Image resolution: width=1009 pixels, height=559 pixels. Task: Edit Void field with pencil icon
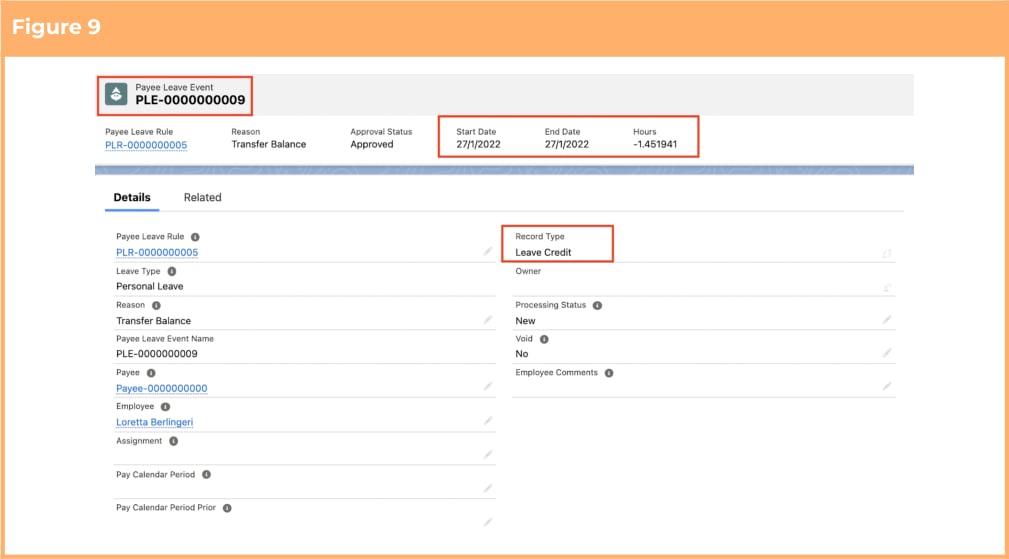pyautogui.click(x=887, y=353)
